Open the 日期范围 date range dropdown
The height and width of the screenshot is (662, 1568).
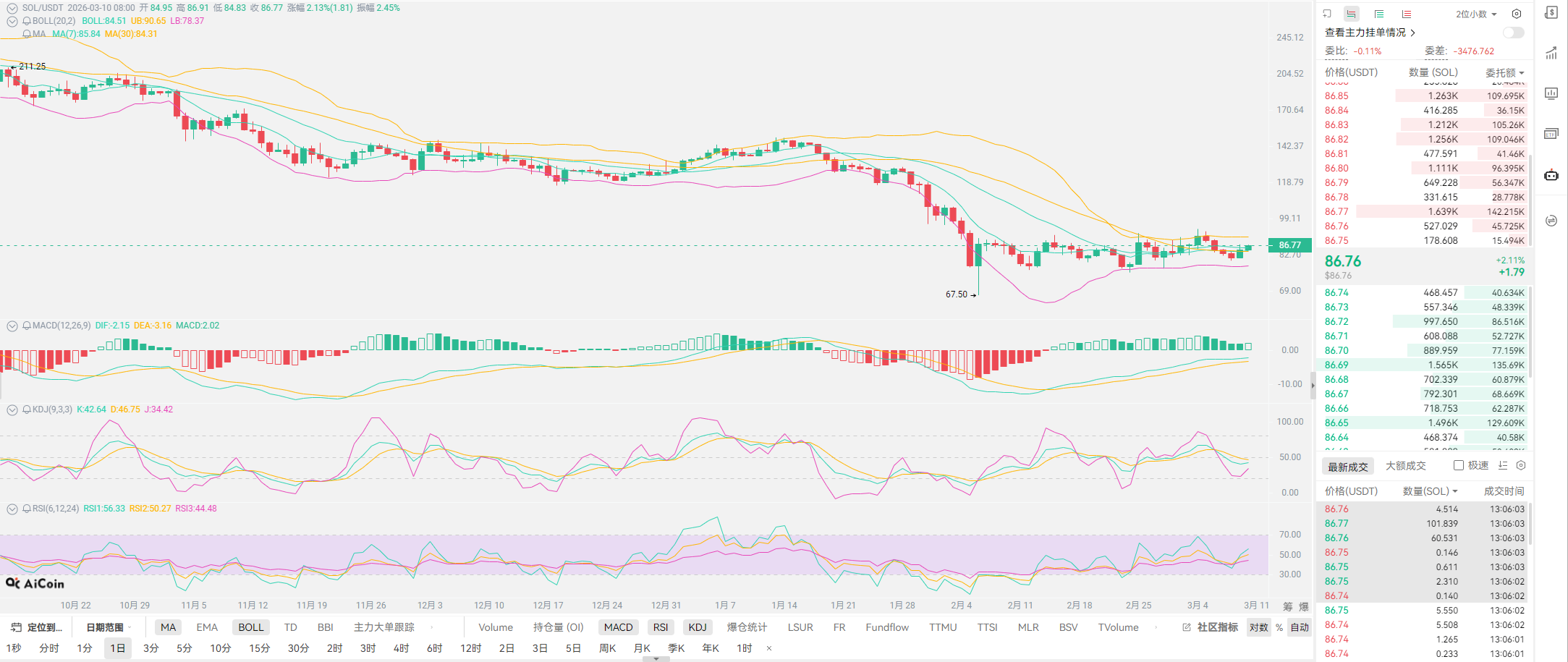click(x=105, y=627)
